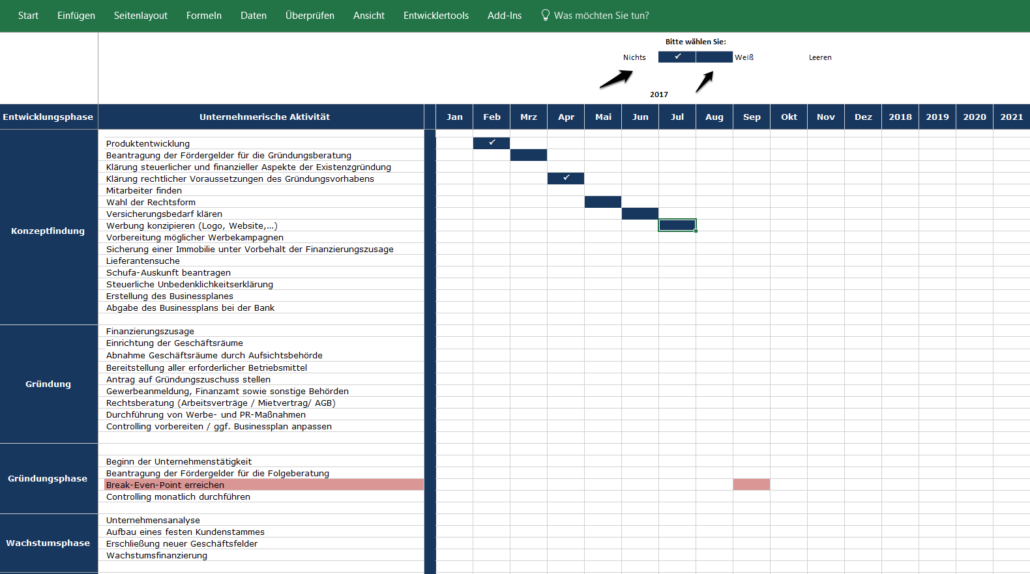Click the Nichts option label
The width and height of the screenshot is (1030, 574).
[635, 57]
